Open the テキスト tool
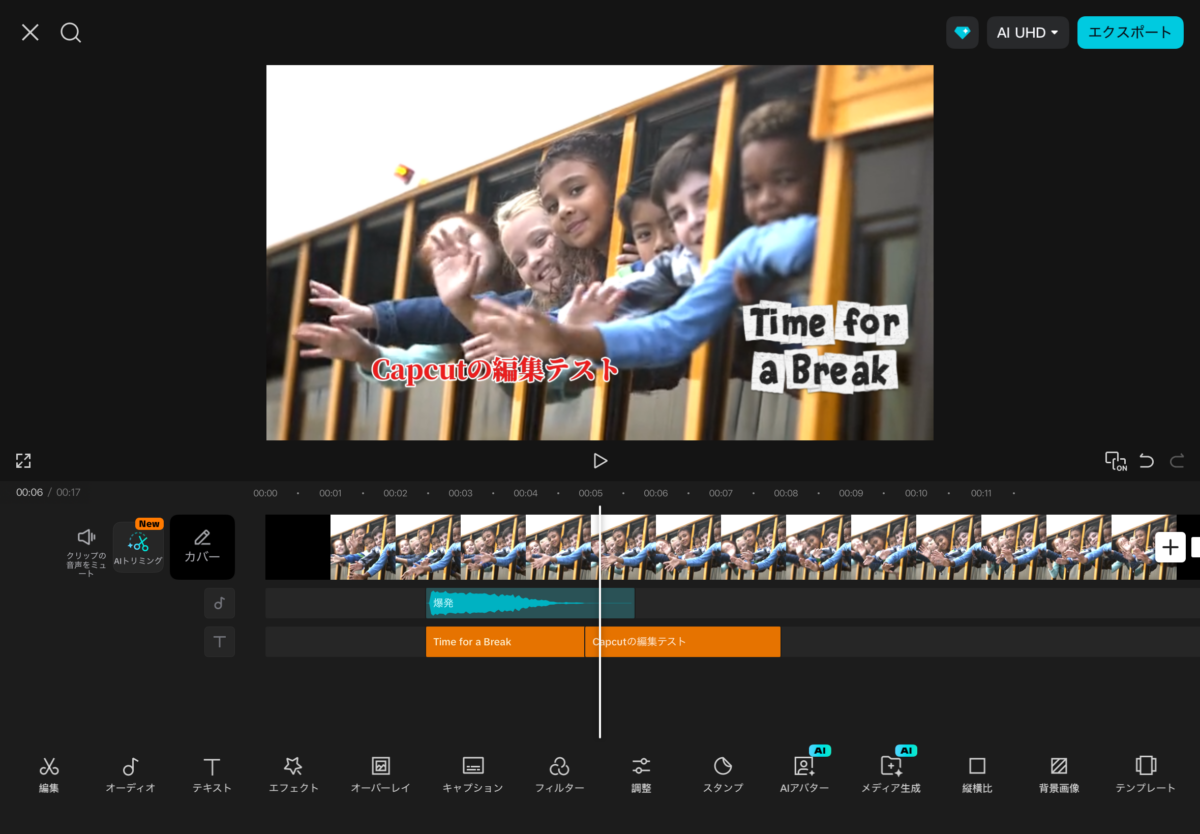The height and width of the screenshot is (834, 1200). [x=212, y=775]
